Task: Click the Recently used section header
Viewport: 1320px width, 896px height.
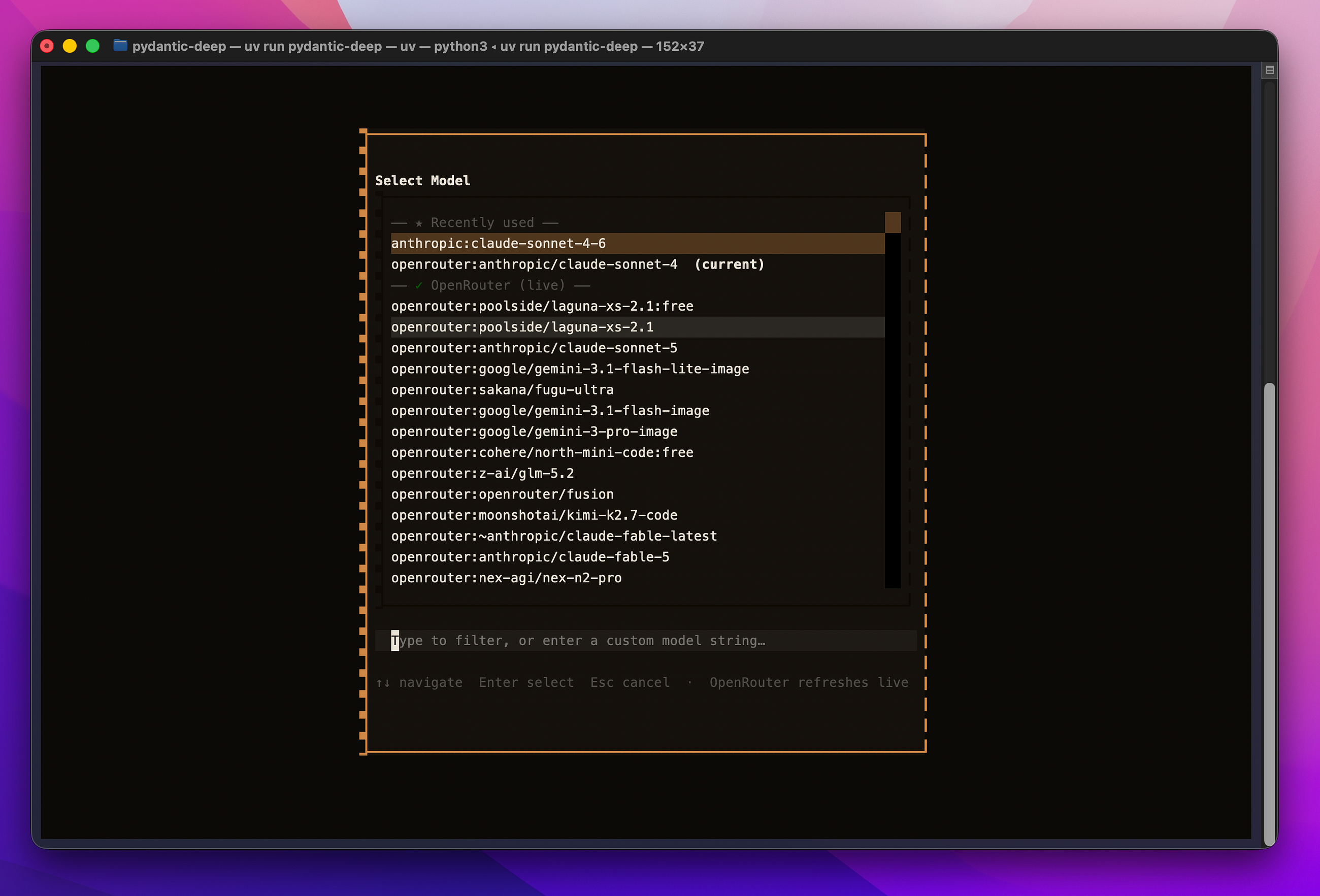Action: pos(475,222)
